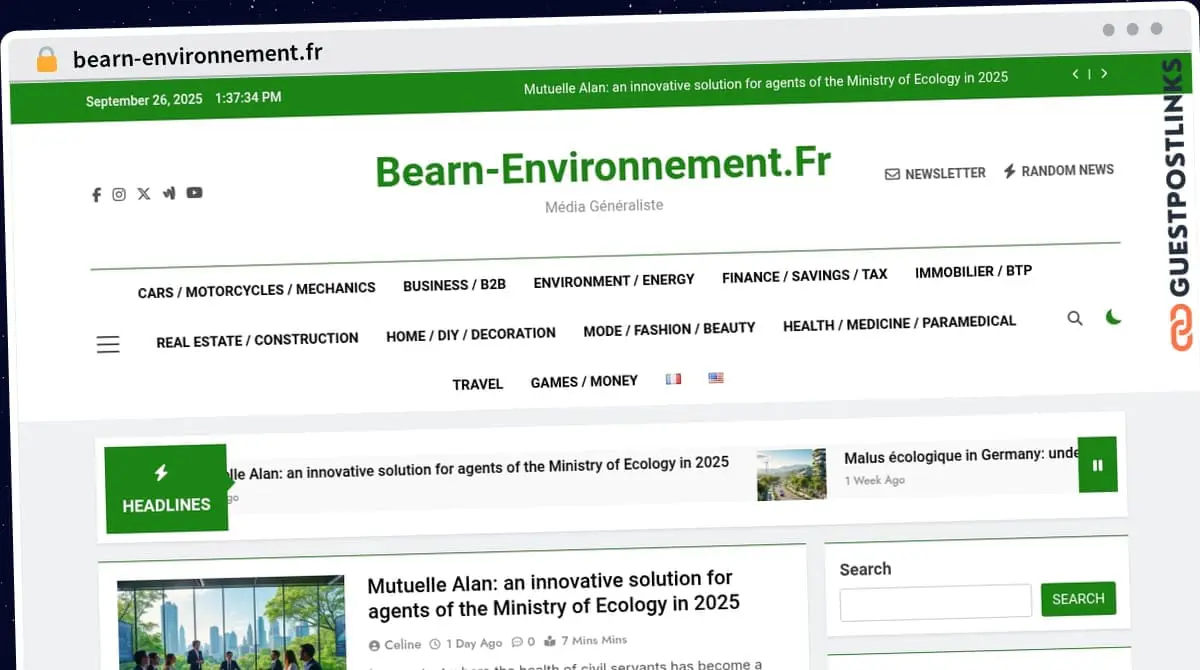This screenshot has width=1200, height=670.
Task: Click the comments count on Mutuelle Alan article
Action: pos(523,642)
